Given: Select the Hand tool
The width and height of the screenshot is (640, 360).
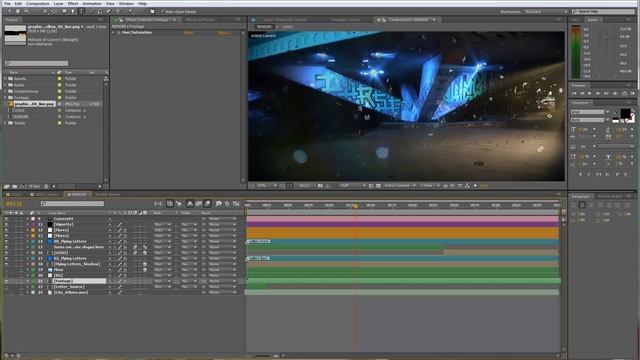Looking at the screenshot, I should [x=18, y=11].
